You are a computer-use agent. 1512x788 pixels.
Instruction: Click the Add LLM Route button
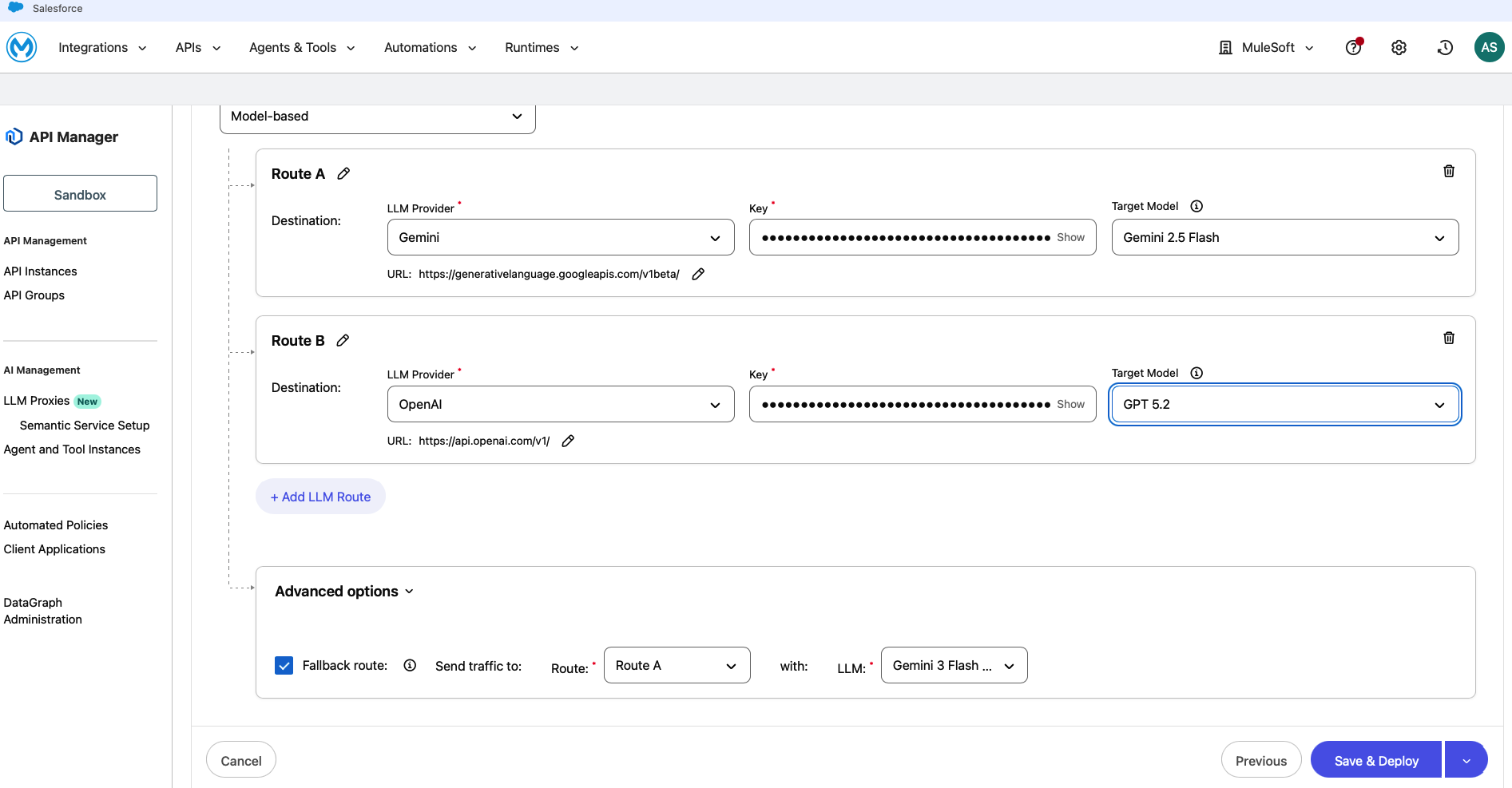coord(320,497)
